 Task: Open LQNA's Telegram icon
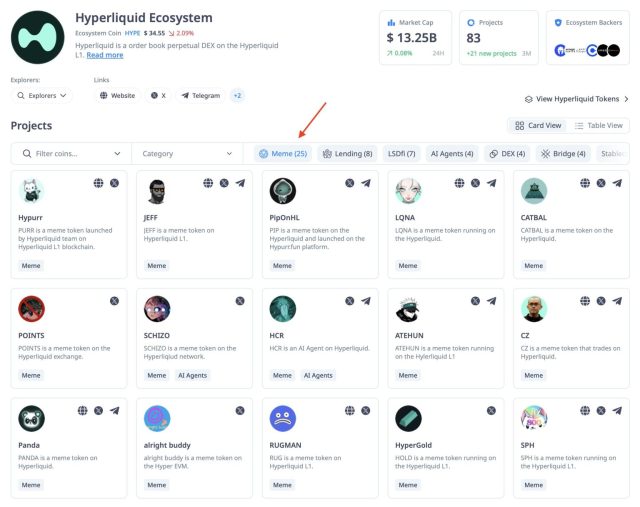point(491,183)
